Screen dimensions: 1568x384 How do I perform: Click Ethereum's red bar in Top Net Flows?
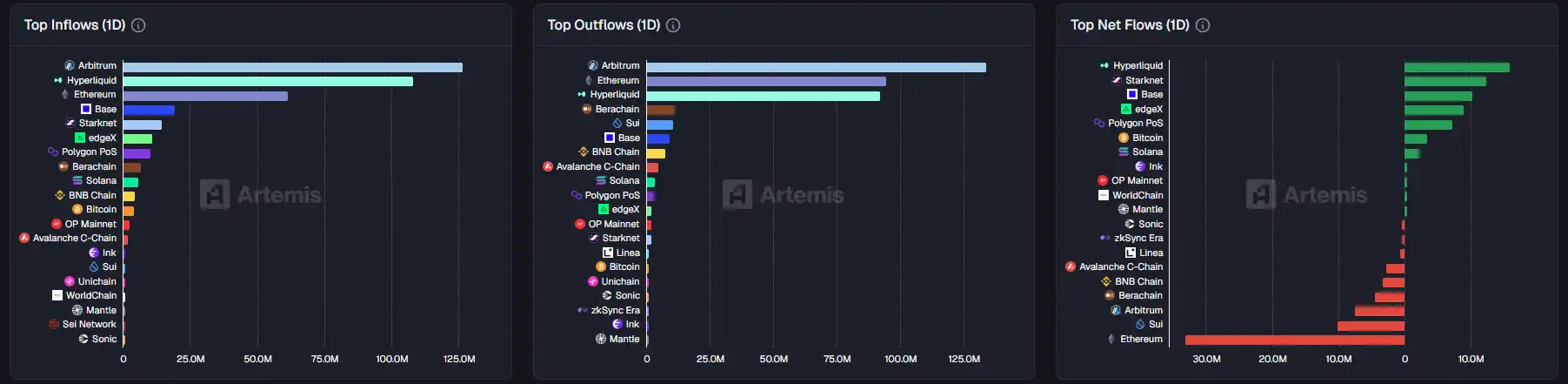[1294, 340]
